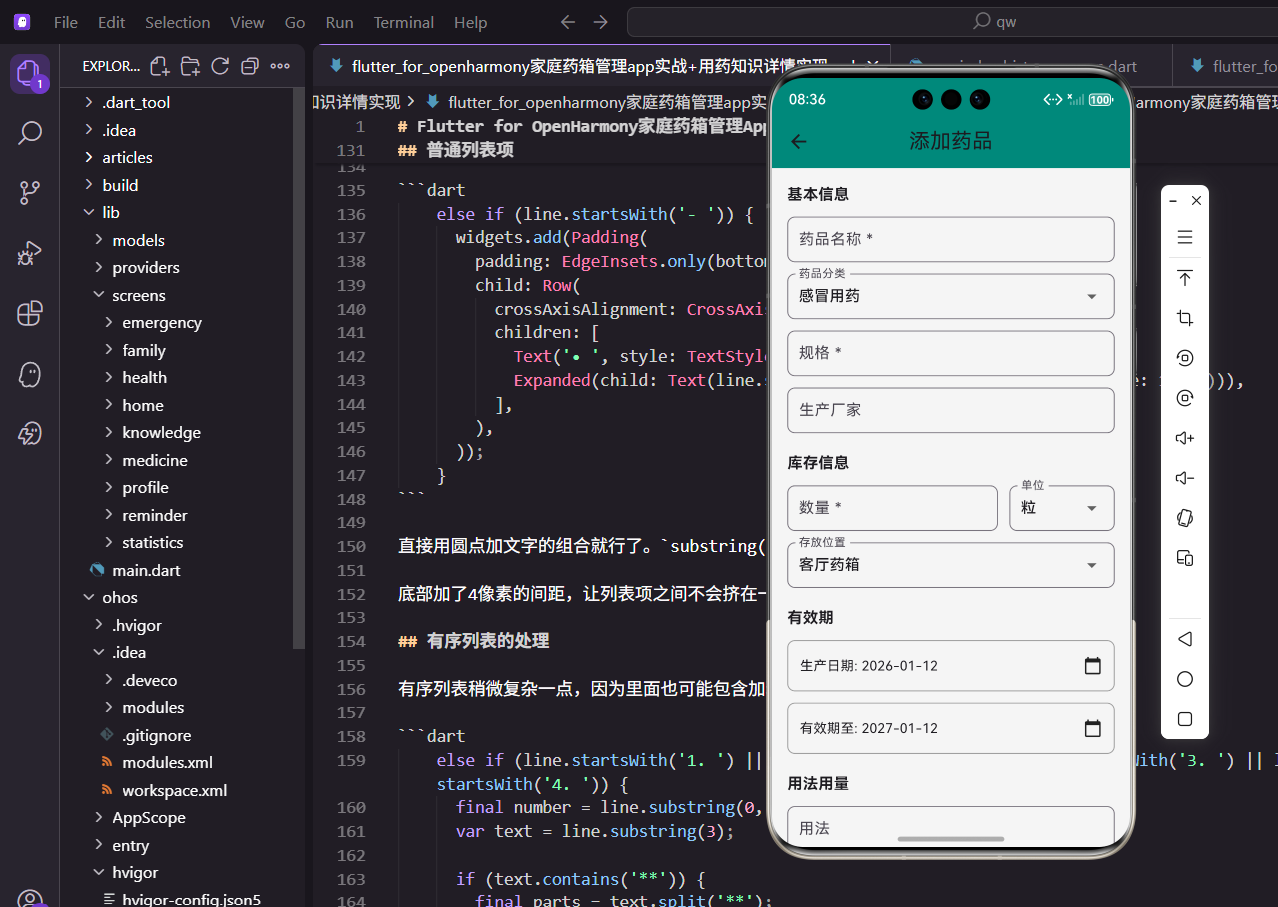Open Source Control view in activity bar

(29, 193)
